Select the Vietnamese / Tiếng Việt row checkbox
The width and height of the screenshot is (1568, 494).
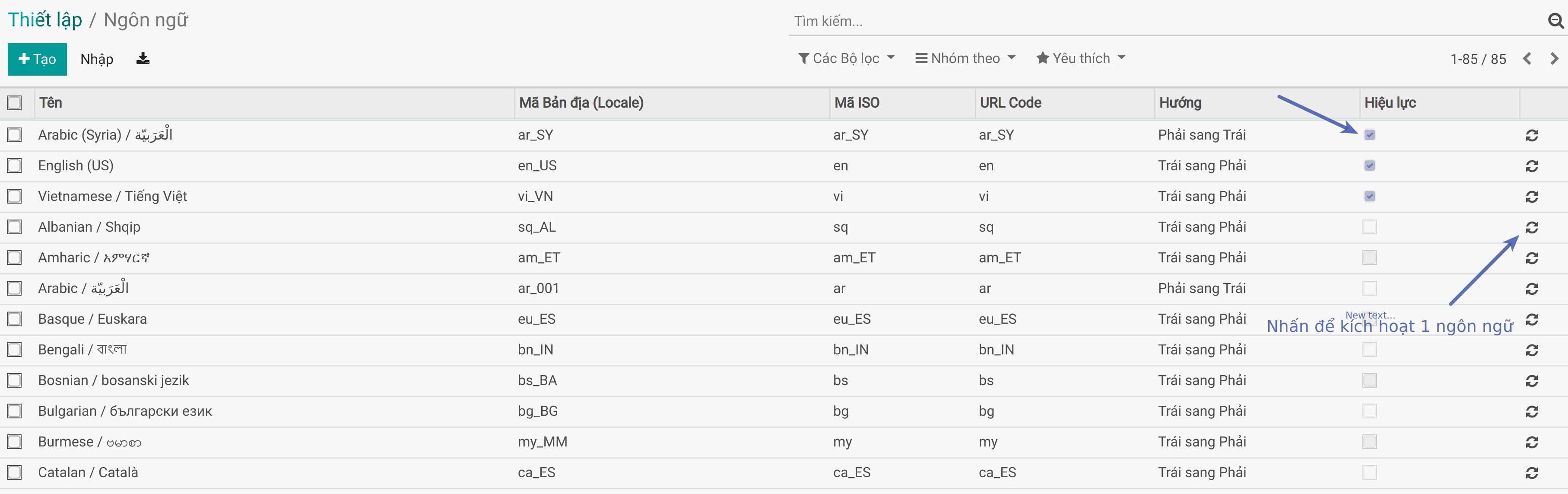[15, 196]
